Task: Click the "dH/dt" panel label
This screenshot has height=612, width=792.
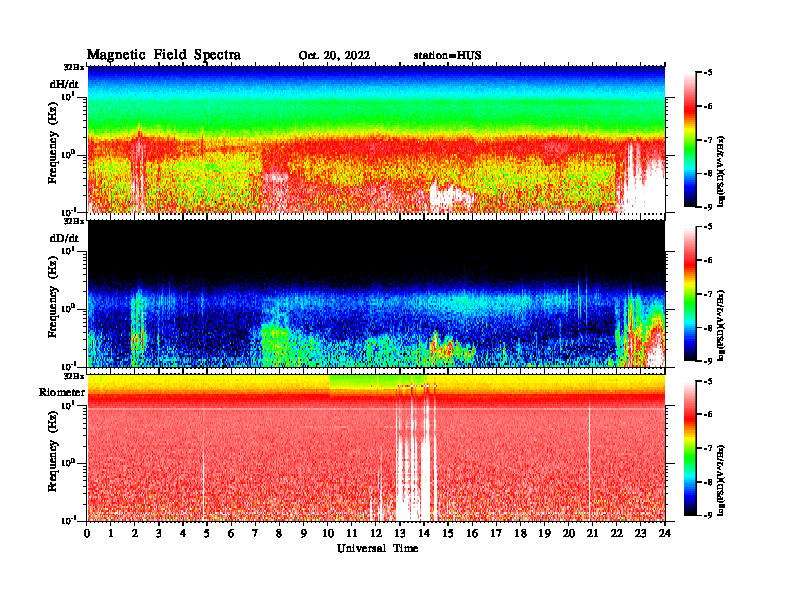Action: click(64, 84)
